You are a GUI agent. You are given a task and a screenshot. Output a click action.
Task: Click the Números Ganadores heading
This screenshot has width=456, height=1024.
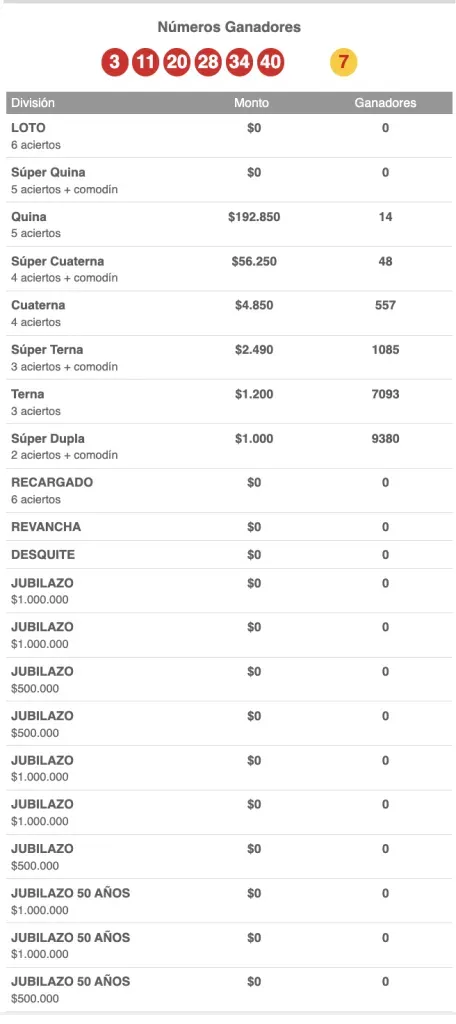(229, 27)
